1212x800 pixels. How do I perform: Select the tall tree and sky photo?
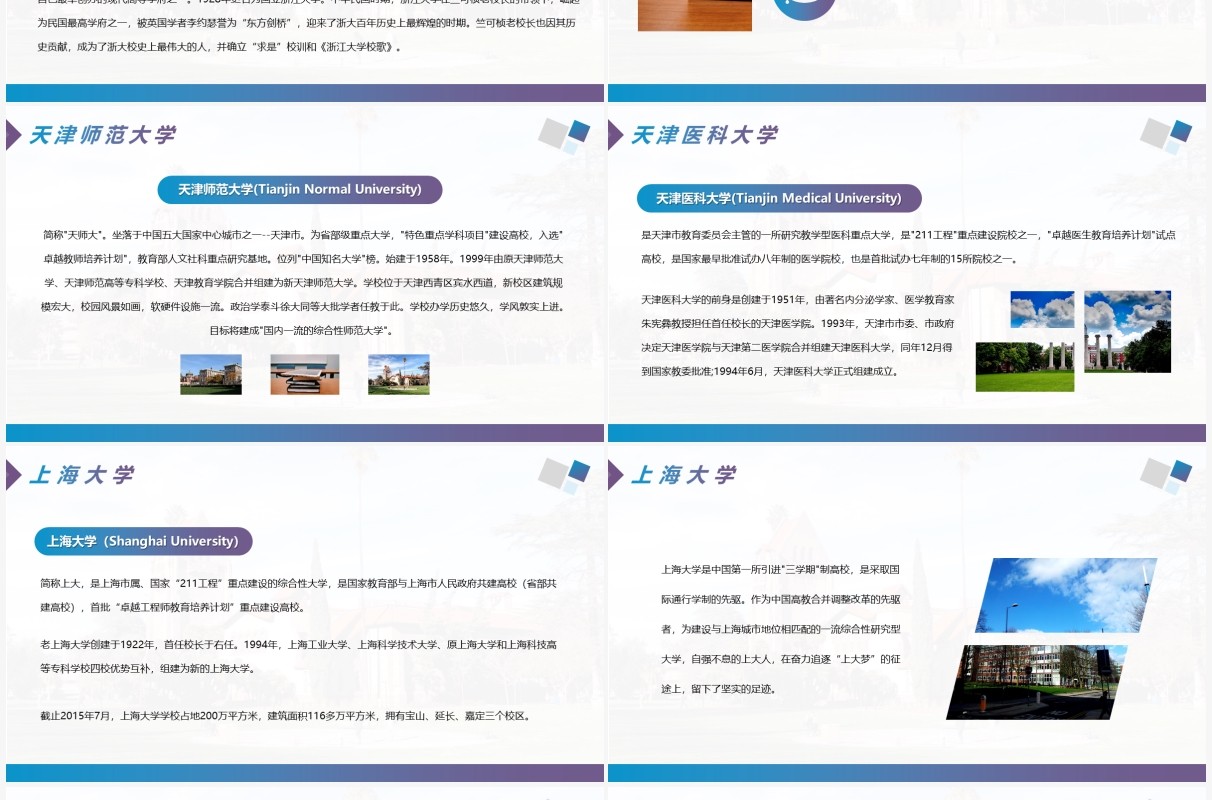click(1127, 332)
